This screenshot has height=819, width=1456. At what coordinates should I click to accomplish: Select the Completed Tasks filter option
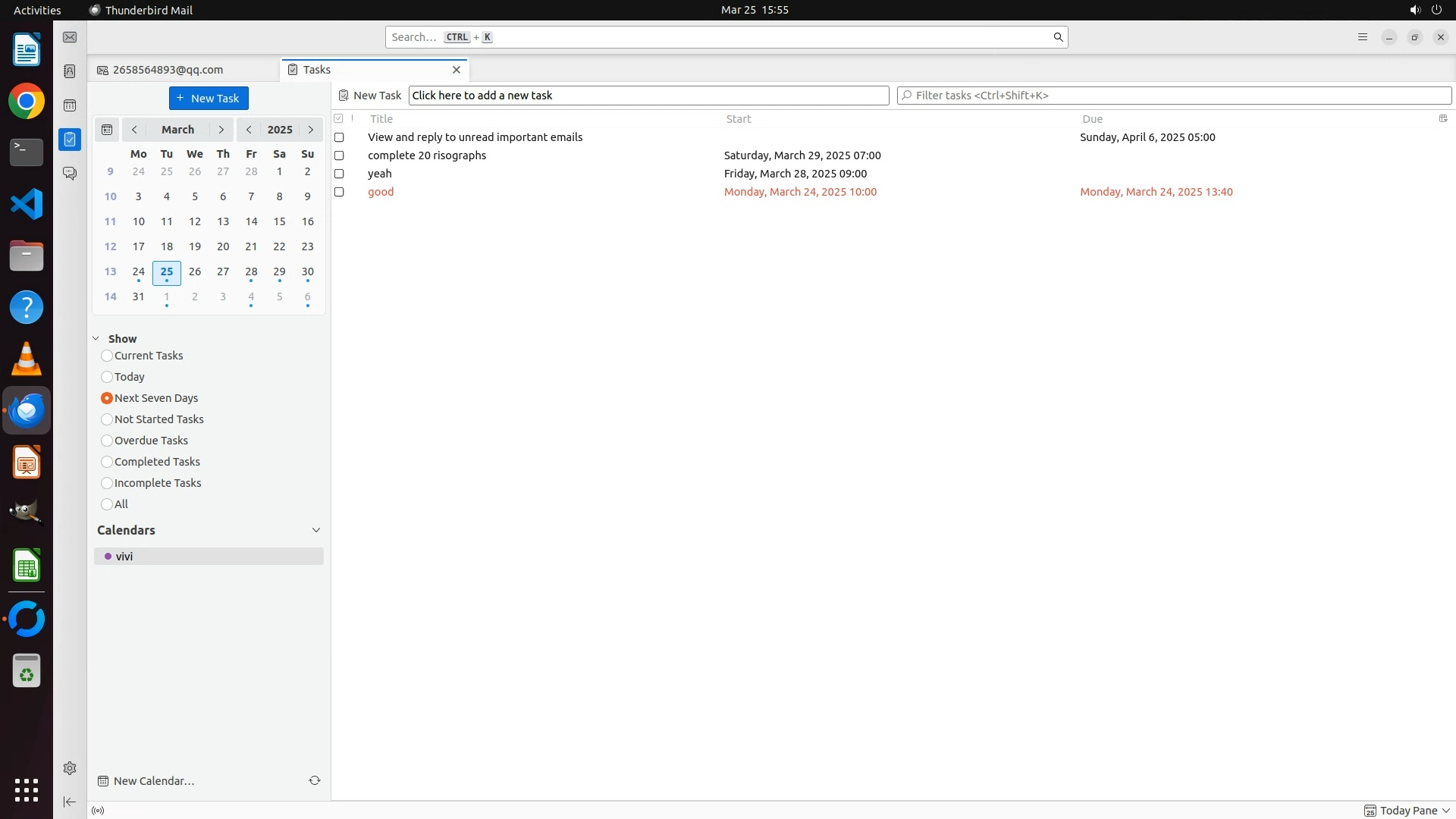pos(107,462)
